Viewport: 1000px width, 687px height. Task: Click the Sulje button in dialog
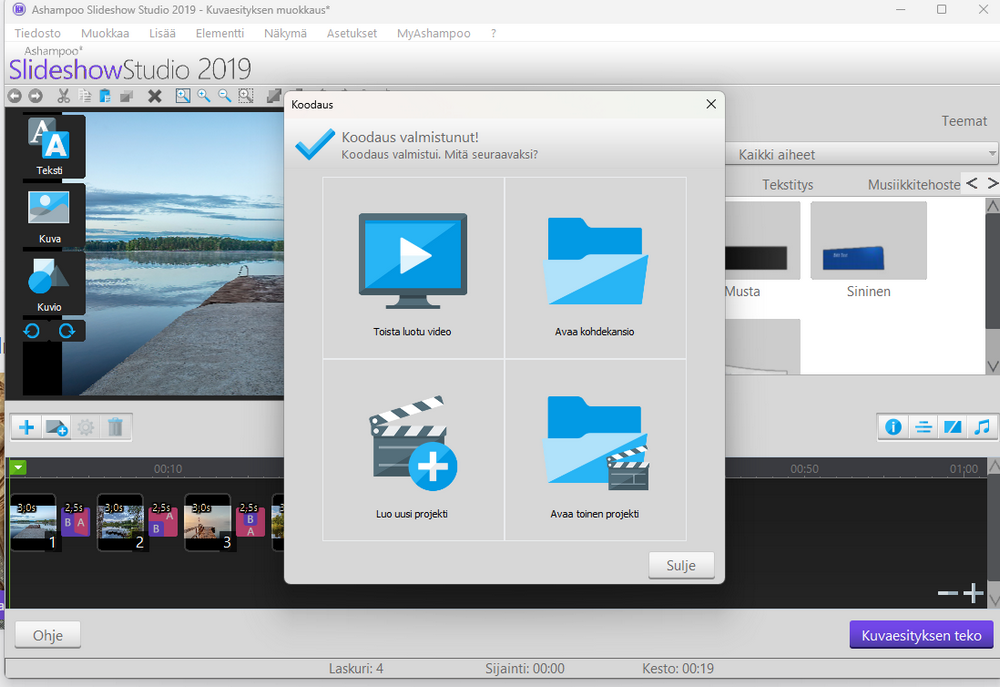point(681,565)
